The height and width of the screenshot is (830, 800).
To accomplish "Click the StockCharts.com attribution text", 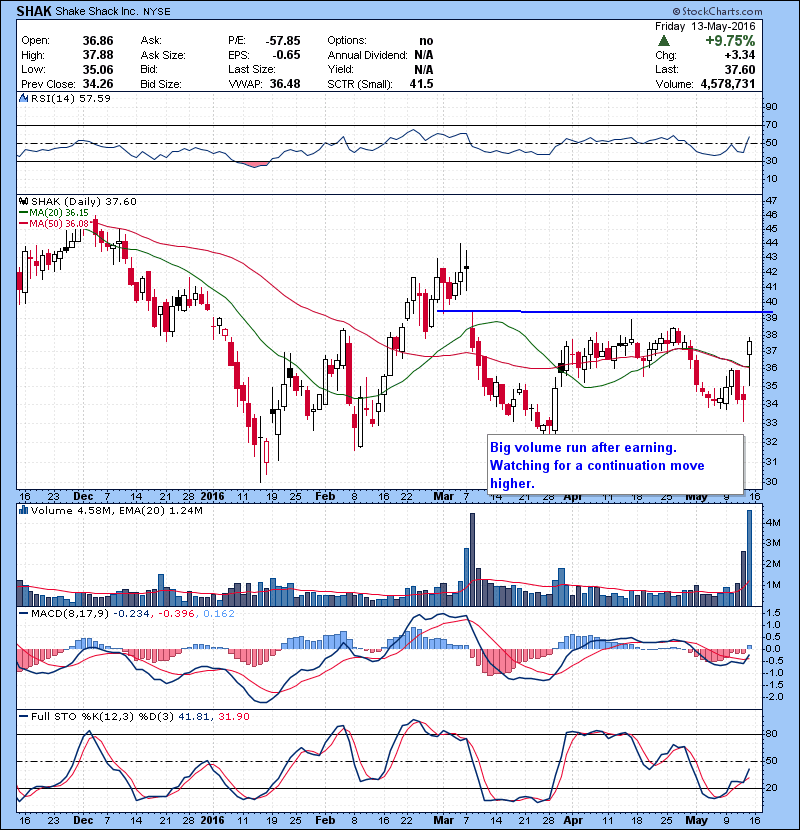I will click(x=717, y=11).
